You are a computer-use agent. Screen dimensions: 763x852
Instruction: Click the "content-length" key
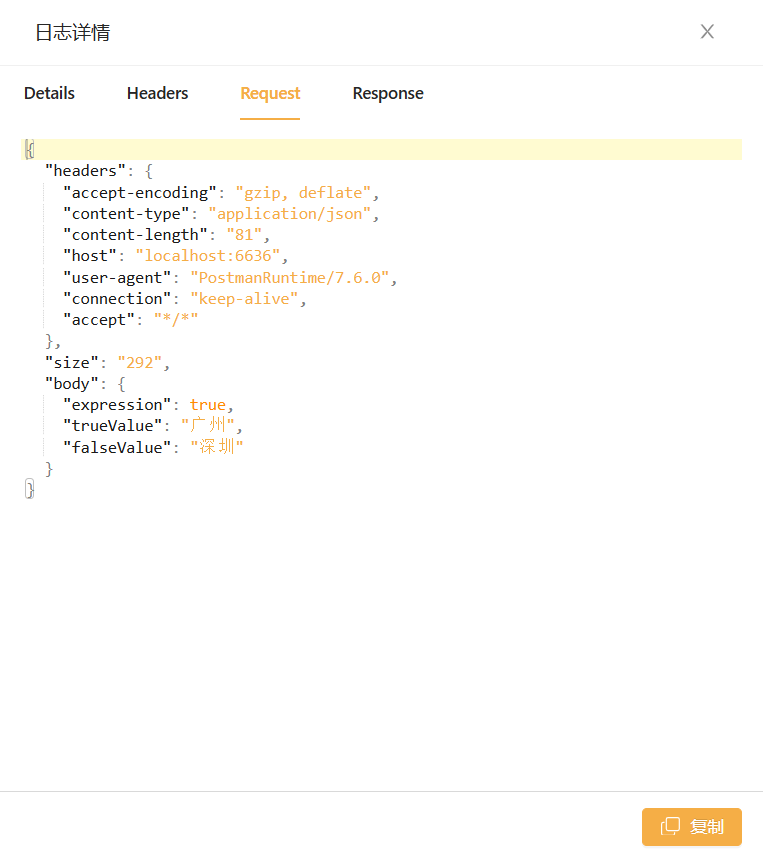(x=135, y=235)
